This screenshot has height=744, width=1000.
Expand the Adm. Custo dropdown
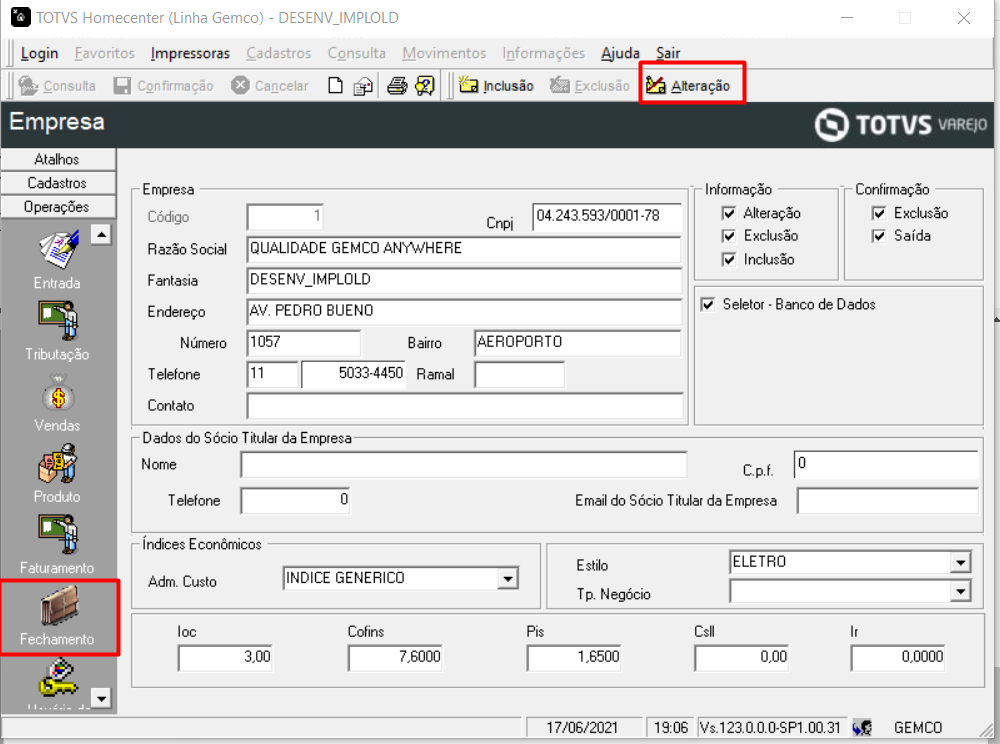(x=508, y=579)
